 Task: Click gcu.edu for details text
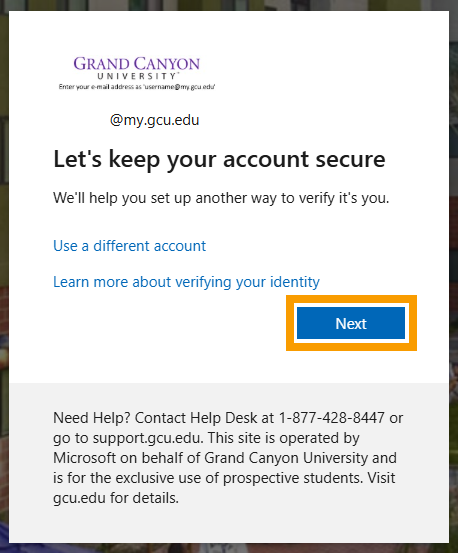click(116, 498)
